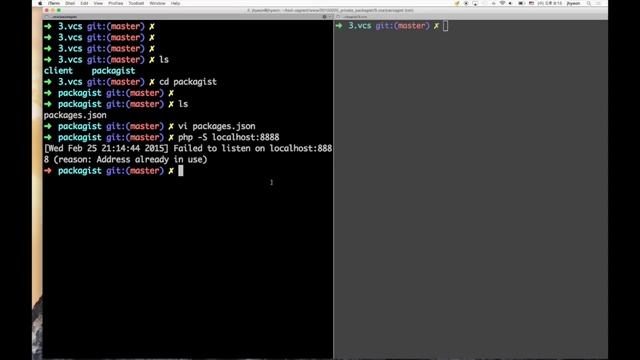This screenshot has height=360, width=640.
Task: Click the green zoom window button
Action: coord(59,10)
